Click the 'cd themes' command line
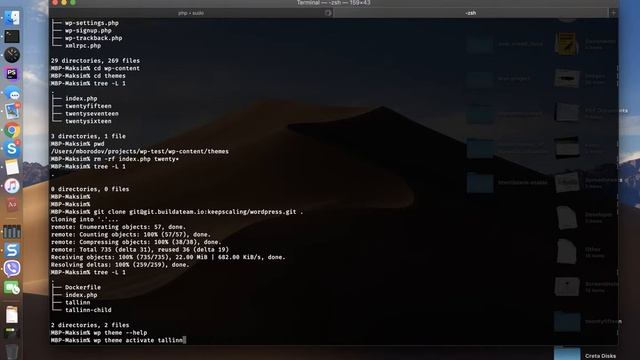Viewport: 640px width, 360px height. 88,76
